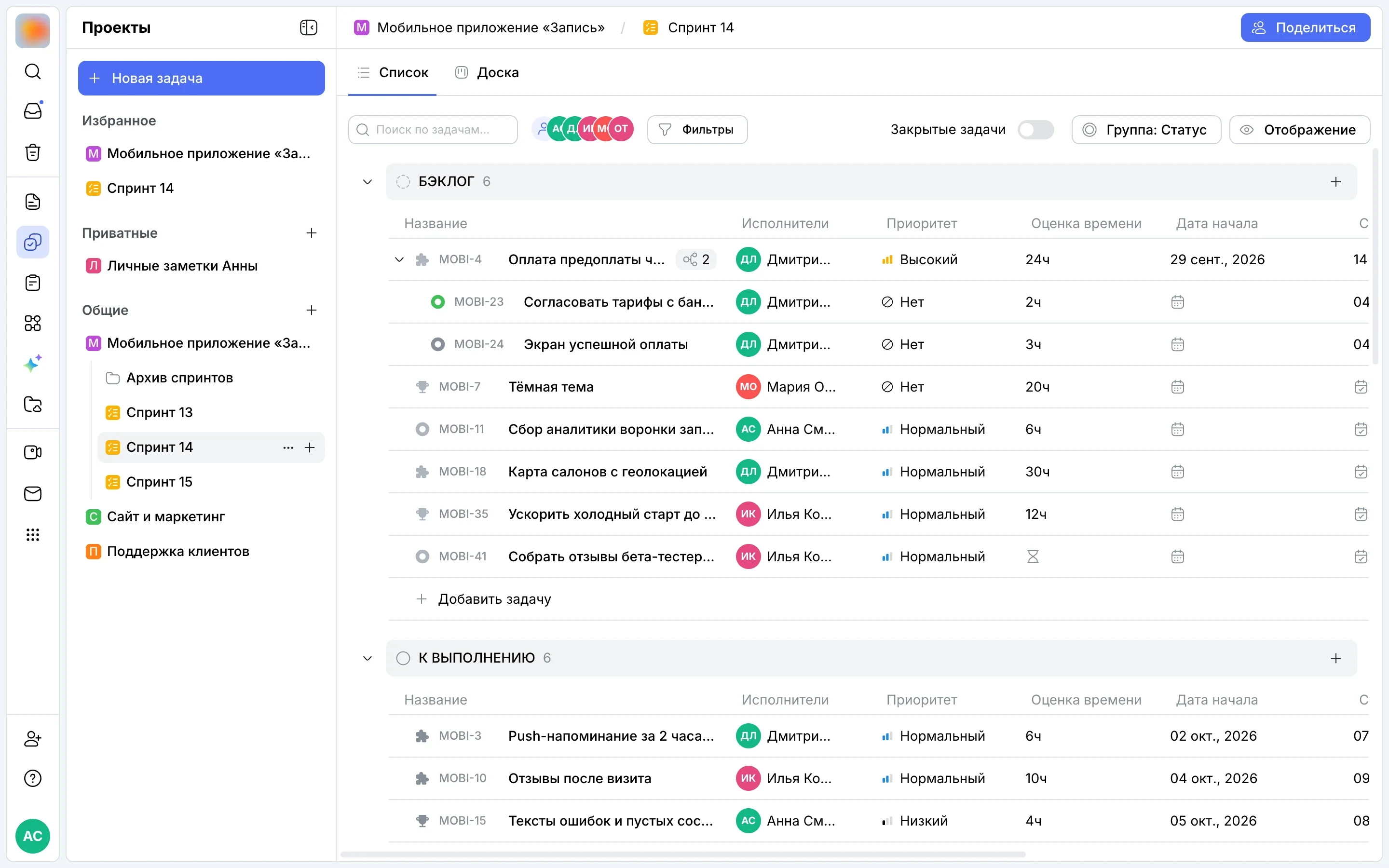
Task: Toggle status circle of MOBI-41
Action: pos(422,557)
